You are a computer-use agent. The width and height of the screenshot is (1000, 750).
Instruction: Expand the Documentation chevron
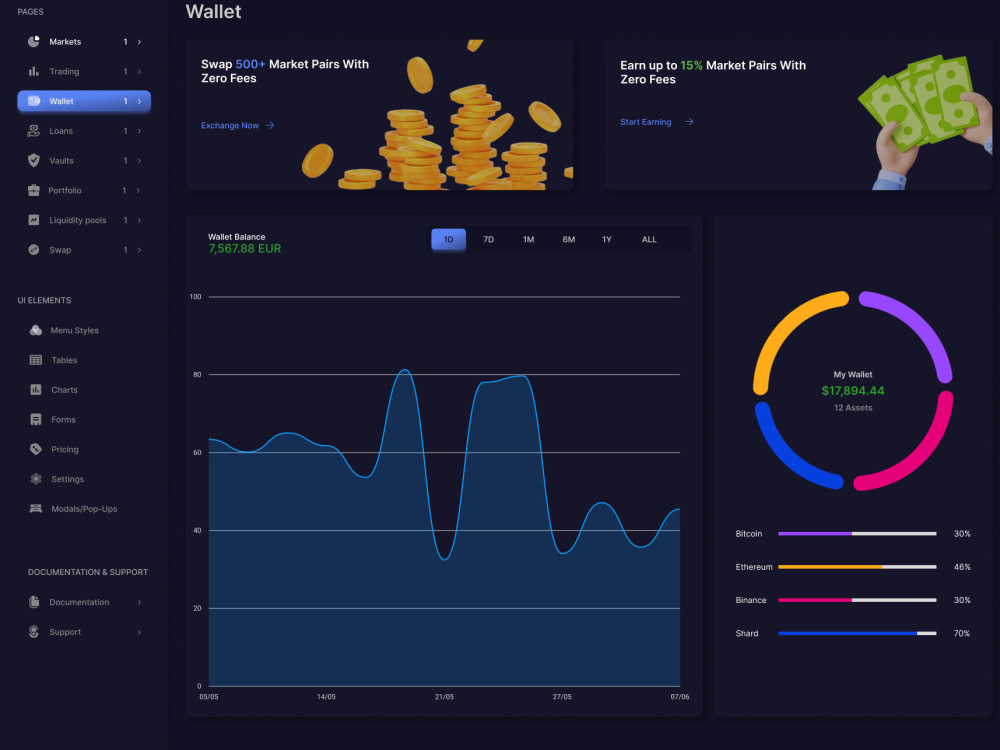[139, 603]
